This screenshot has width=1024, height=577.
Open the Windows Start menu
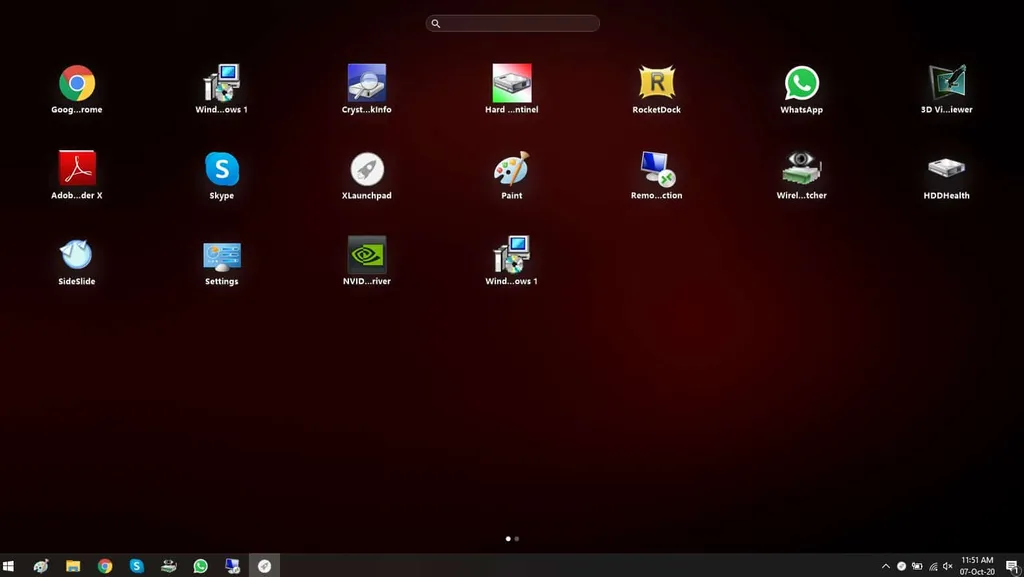(x=8, y=566)
